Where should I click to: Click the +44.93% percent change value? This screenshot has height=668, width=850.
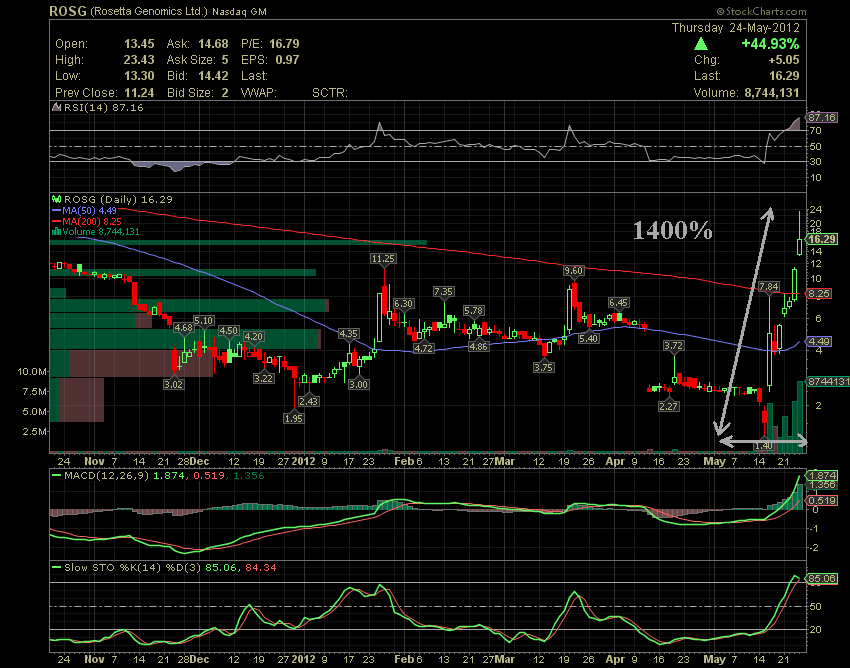click(770, 44)
